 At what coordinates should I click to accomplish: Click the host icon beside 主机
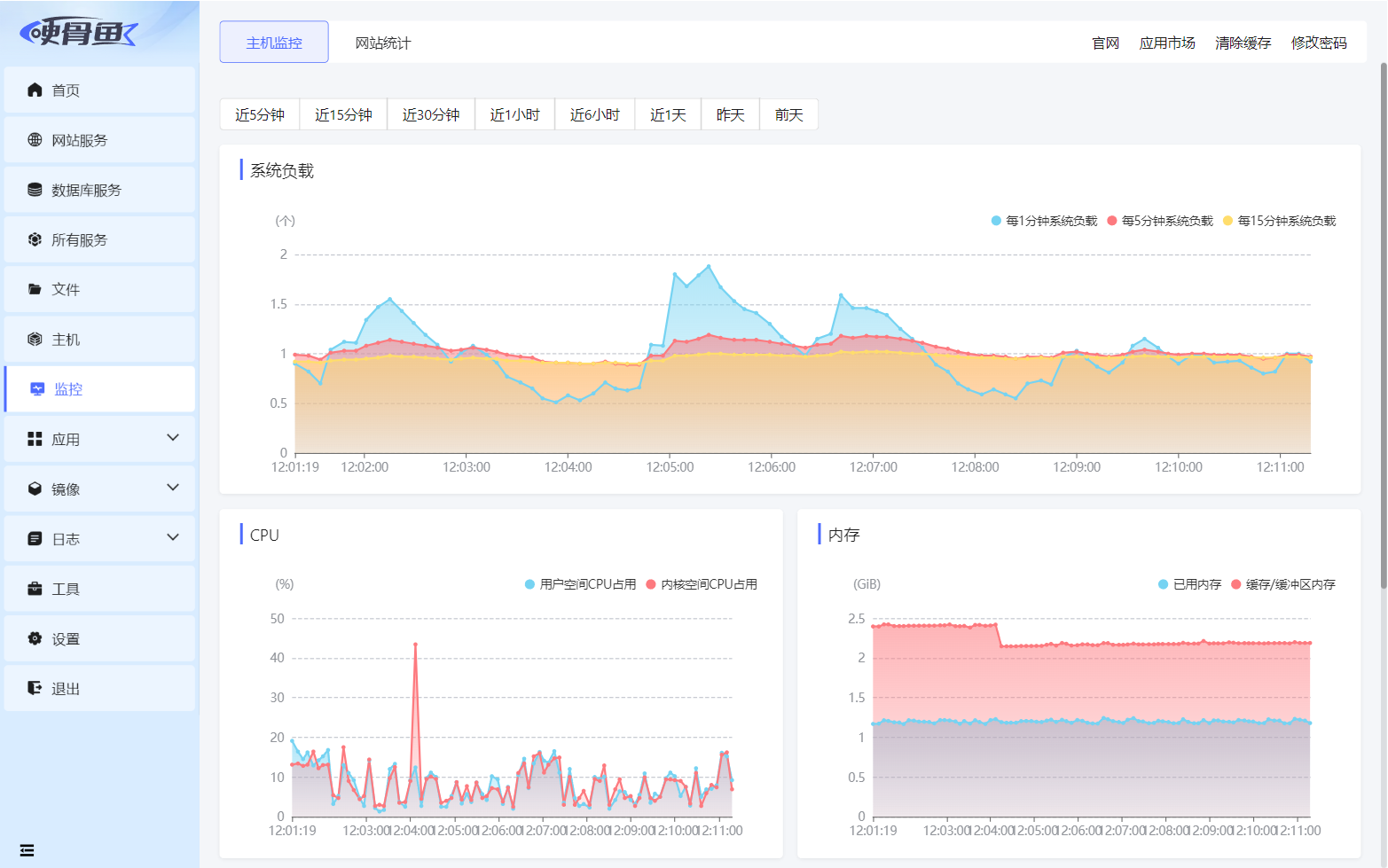click(35, 339)
